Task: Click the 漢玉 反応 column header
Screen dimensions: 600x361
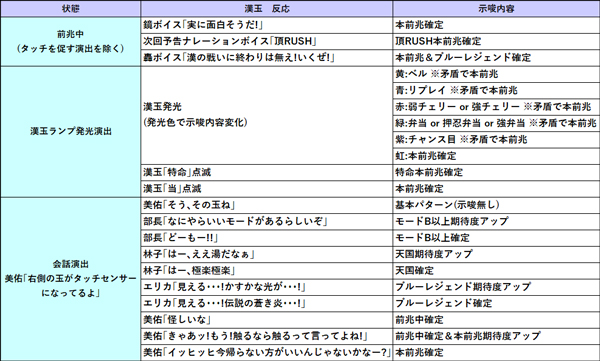Action: click(x=267, y=8)
